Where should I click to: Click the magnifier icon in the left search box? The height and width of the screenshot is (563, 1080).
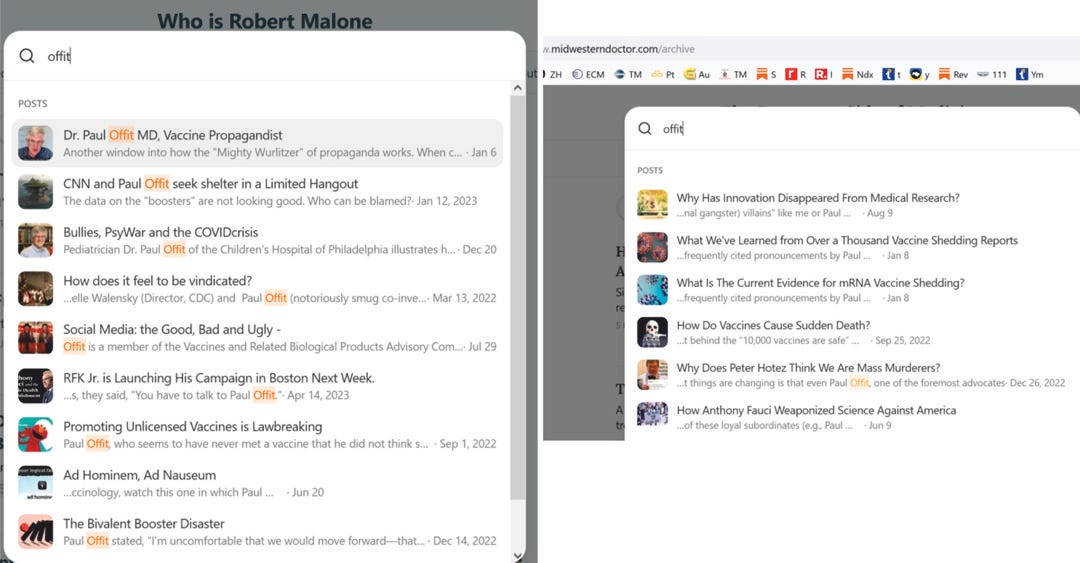point(27,56)
